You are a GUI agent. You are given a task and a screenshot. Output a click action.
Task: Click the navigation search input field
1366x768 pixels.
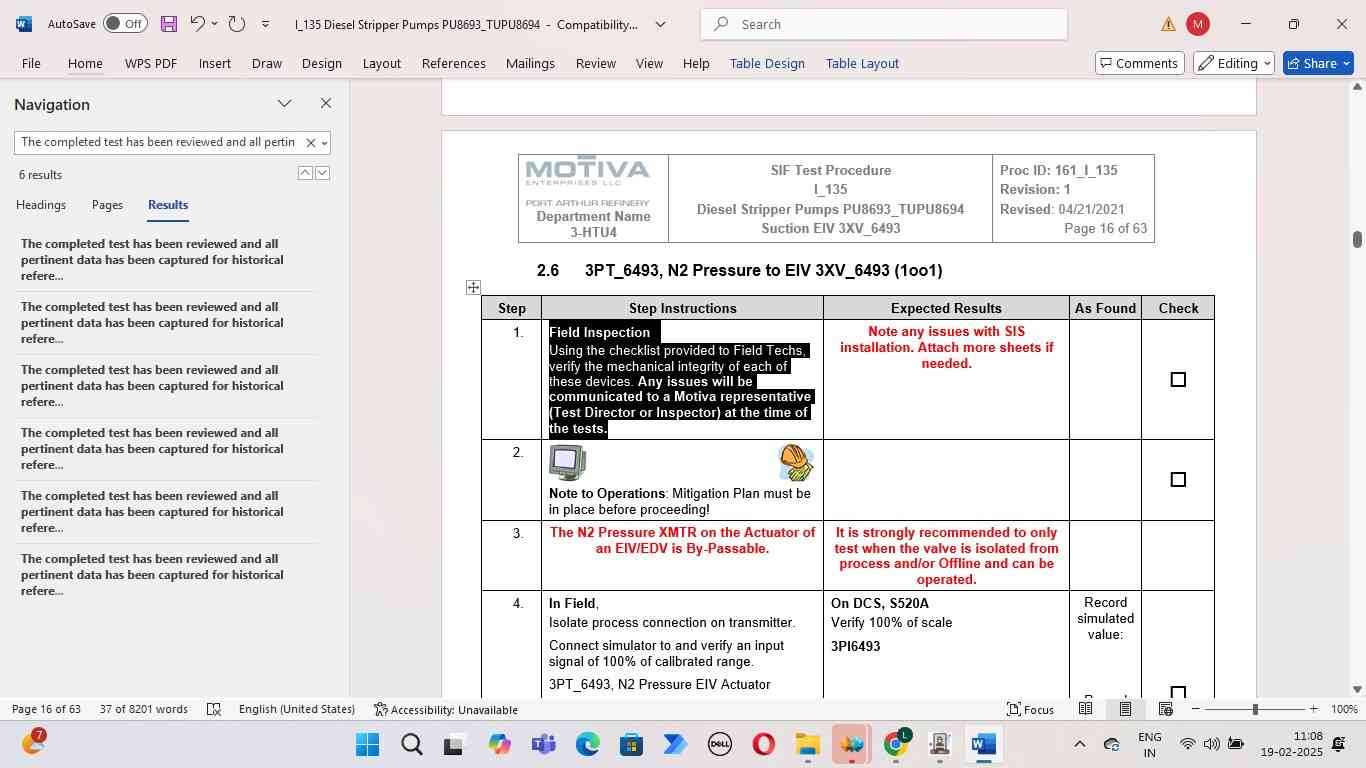158,142
